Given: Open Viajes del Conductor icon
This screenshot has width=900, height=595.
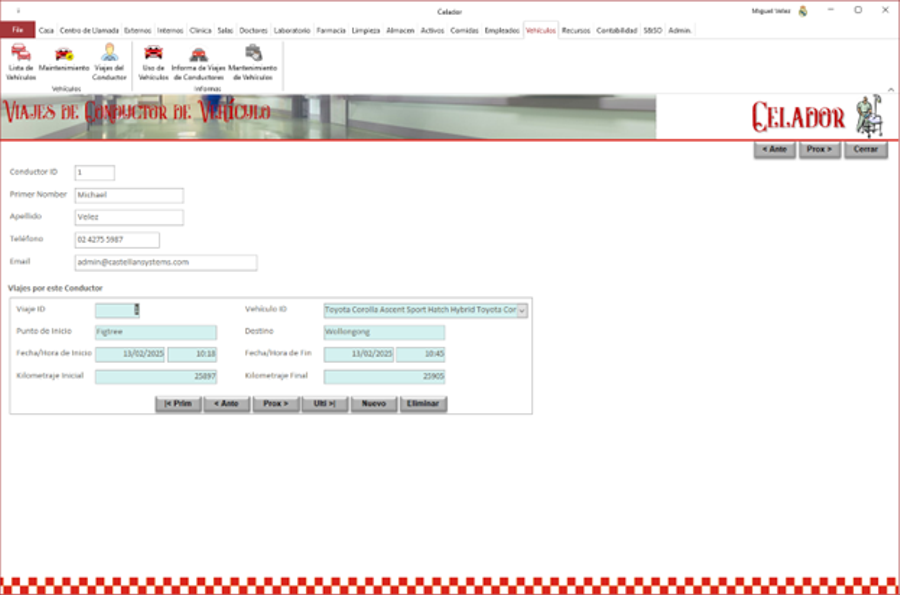Looking at the screenshot, I should [109, 61].
